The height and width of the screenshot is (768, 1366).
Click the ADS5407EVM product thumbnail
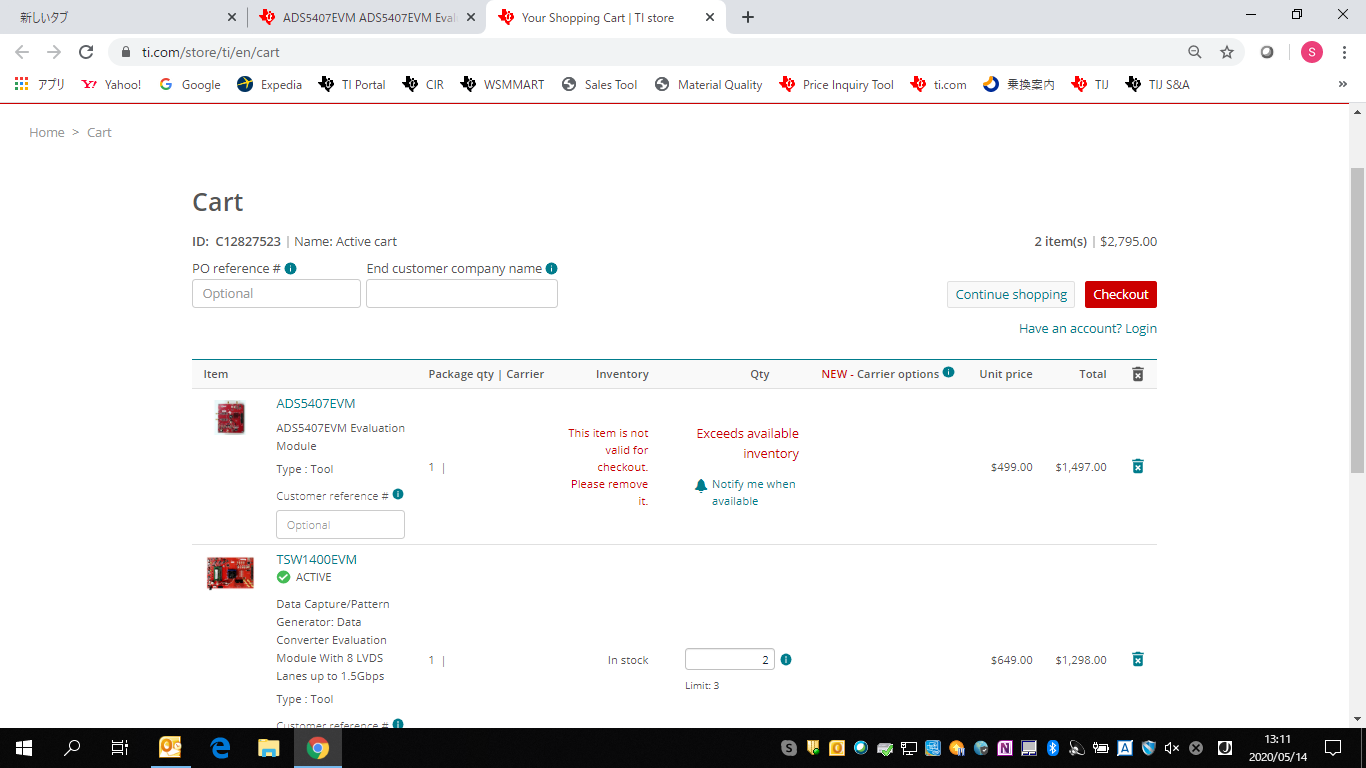[231, 417]
